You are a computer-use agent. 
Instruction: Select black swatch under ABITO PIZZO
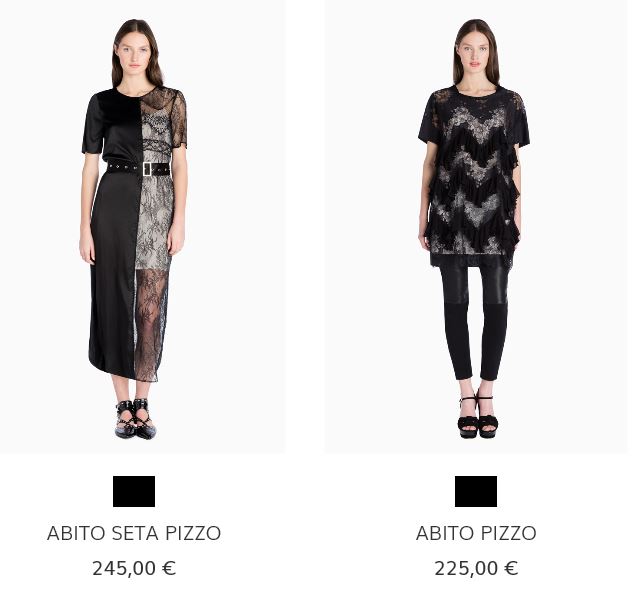(x=476, y=491)
